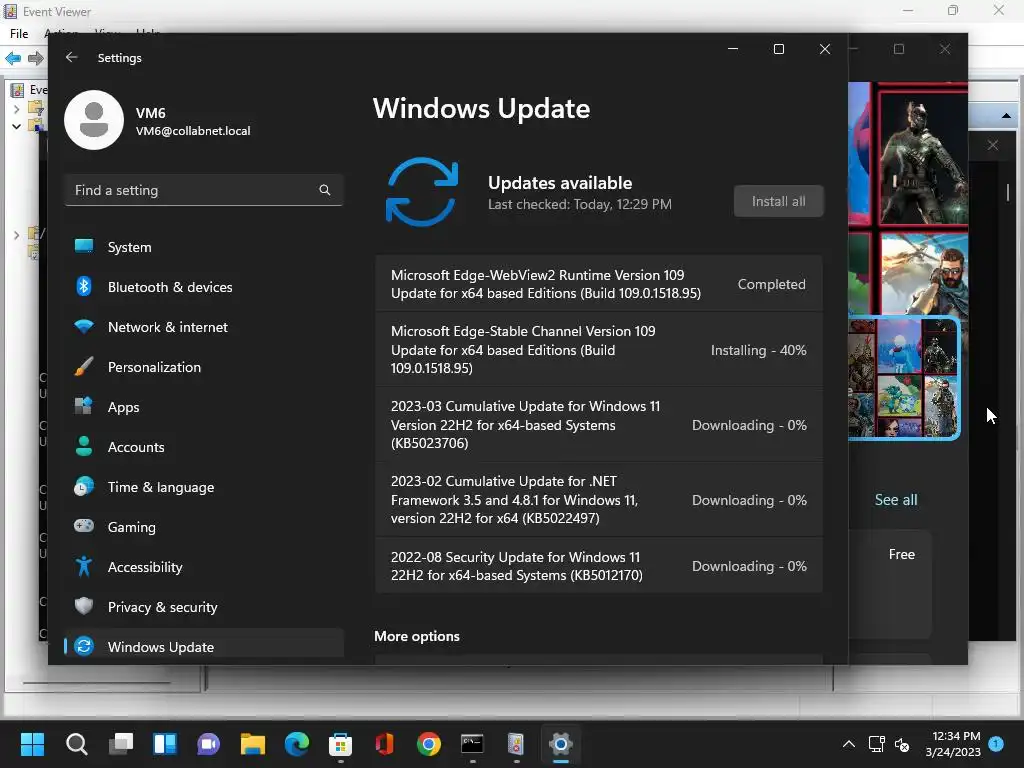Launch Chat app from taskbar
Viewport: 1024px width, 768px height.
pyautogui.click(x=209, y=744)
